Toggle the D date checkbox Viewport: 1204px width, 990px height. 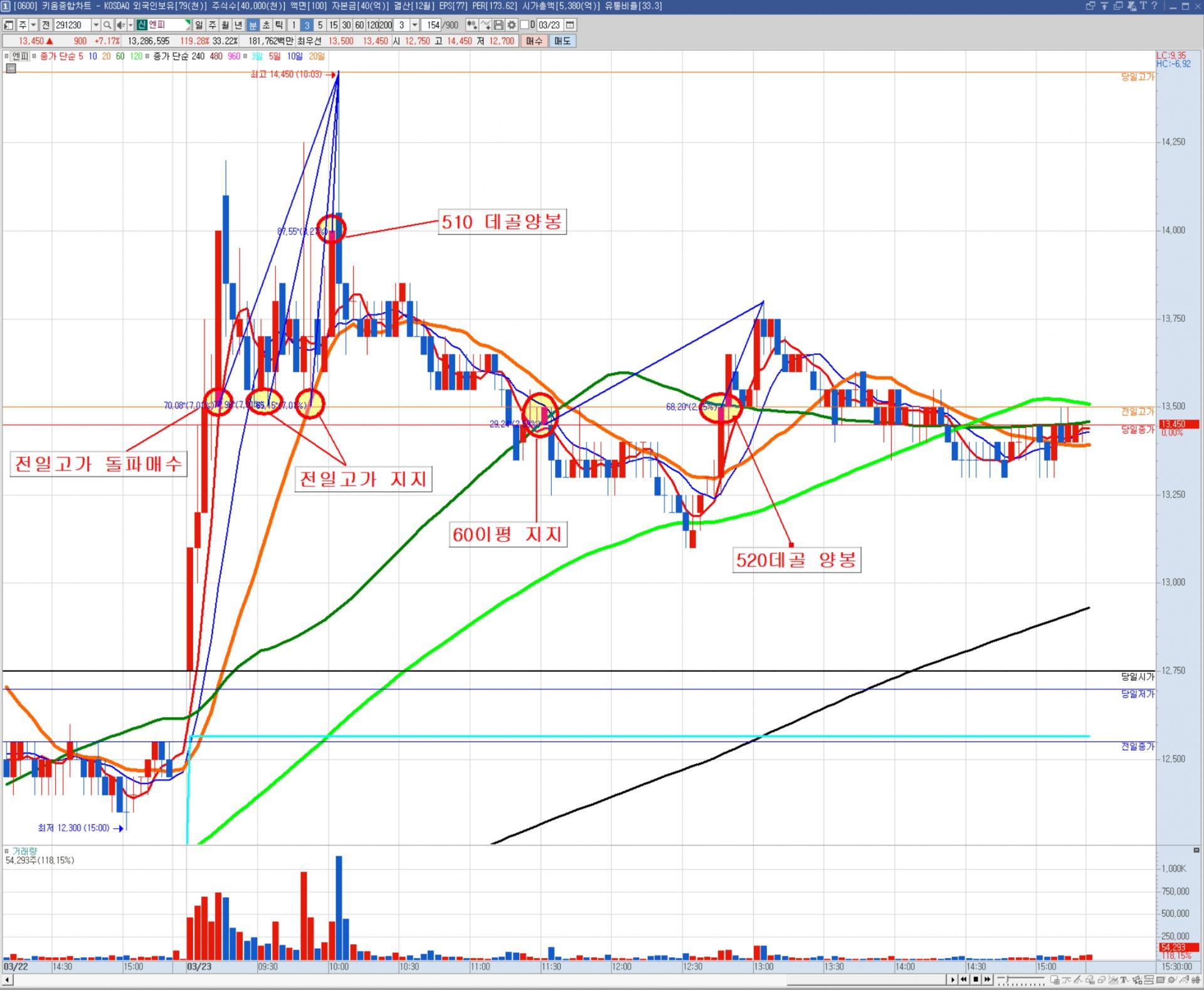coord(525,25)
